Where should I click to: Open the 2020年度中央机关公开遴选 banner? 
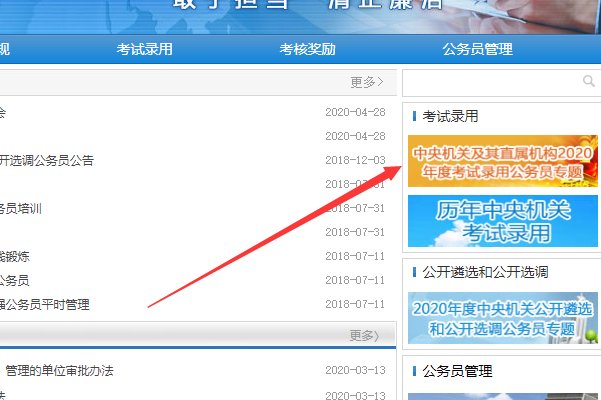pos(502,318)
